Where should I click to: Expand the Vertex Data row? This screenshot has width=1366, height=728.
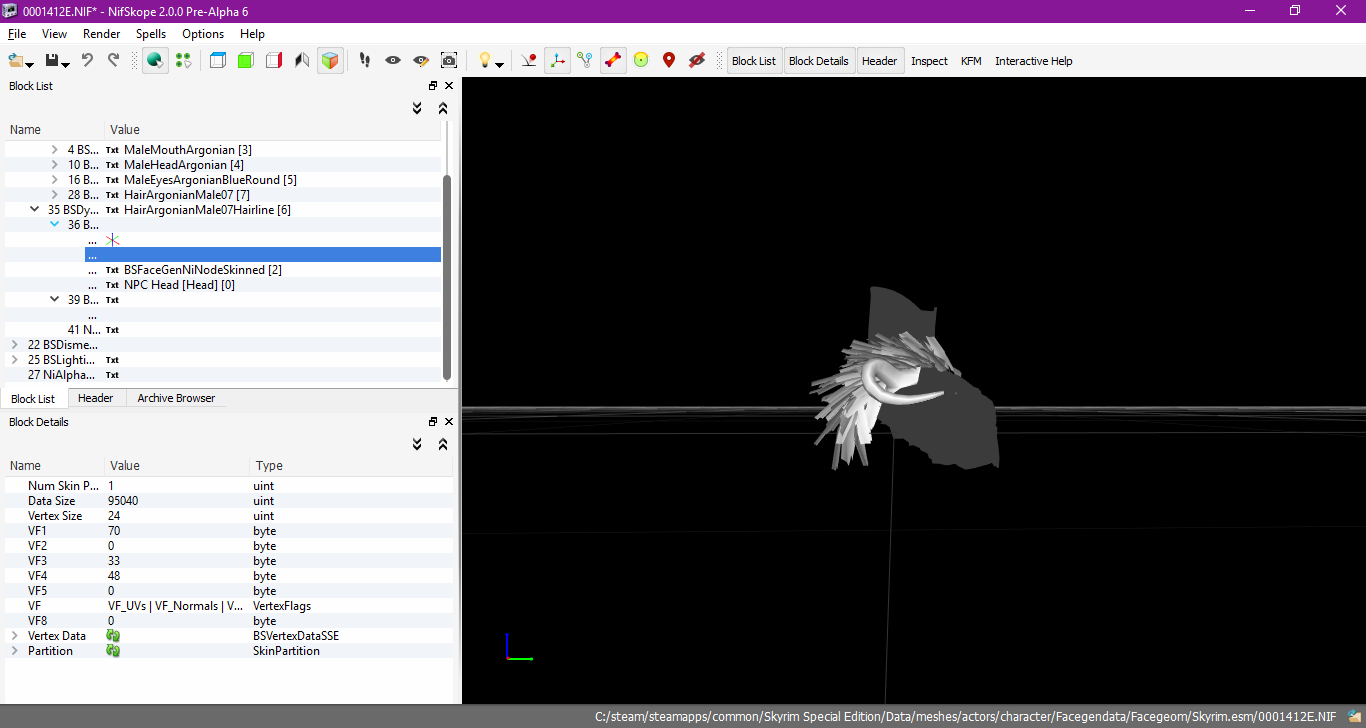15,636
